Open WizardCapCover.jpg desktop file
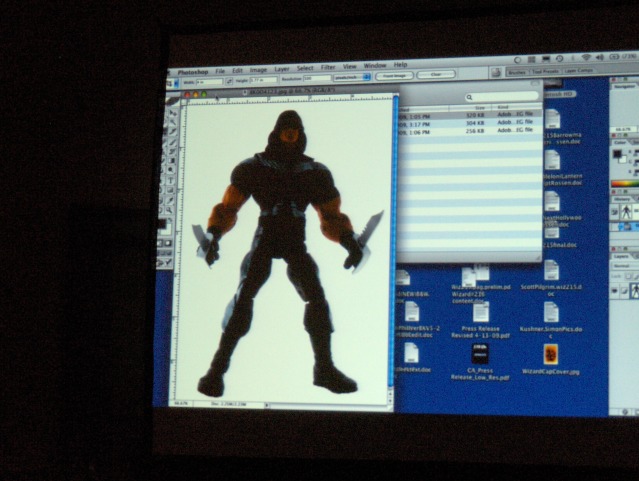Viewport: 639px width, 481px height. (551, 355)
